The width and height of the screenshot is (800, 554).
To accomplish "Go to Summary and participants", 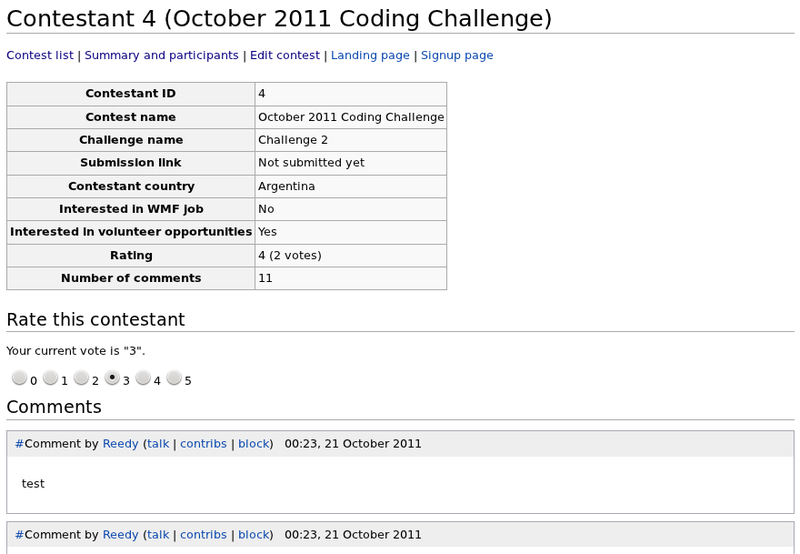I will coord(162,55).
